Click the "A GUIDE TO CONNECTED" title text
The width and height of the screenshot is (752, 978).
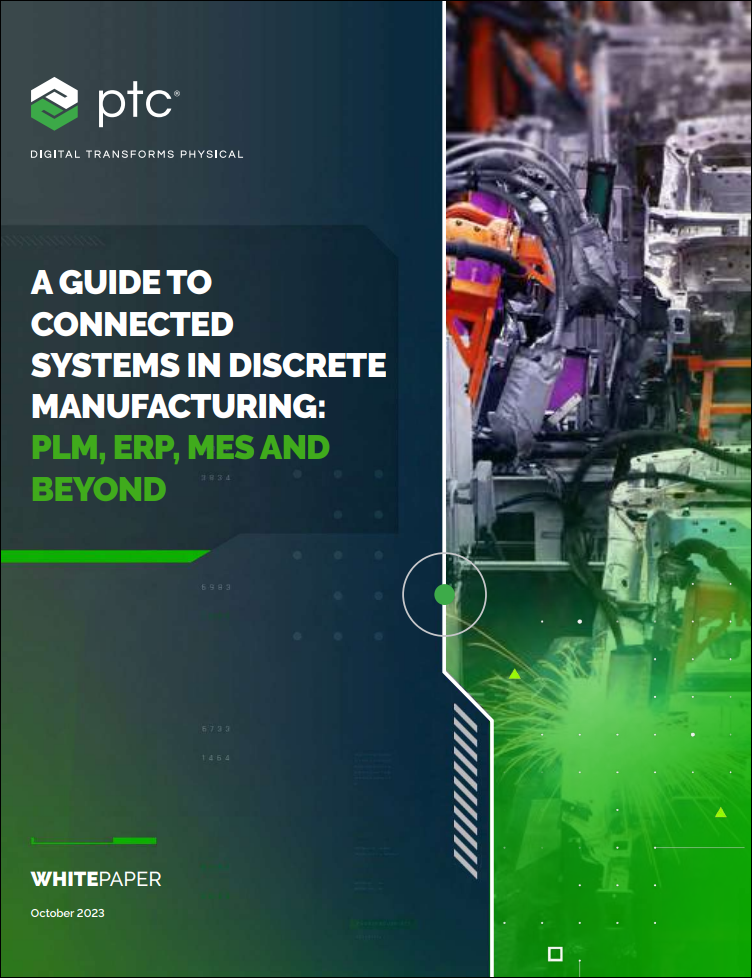[132, 304]
